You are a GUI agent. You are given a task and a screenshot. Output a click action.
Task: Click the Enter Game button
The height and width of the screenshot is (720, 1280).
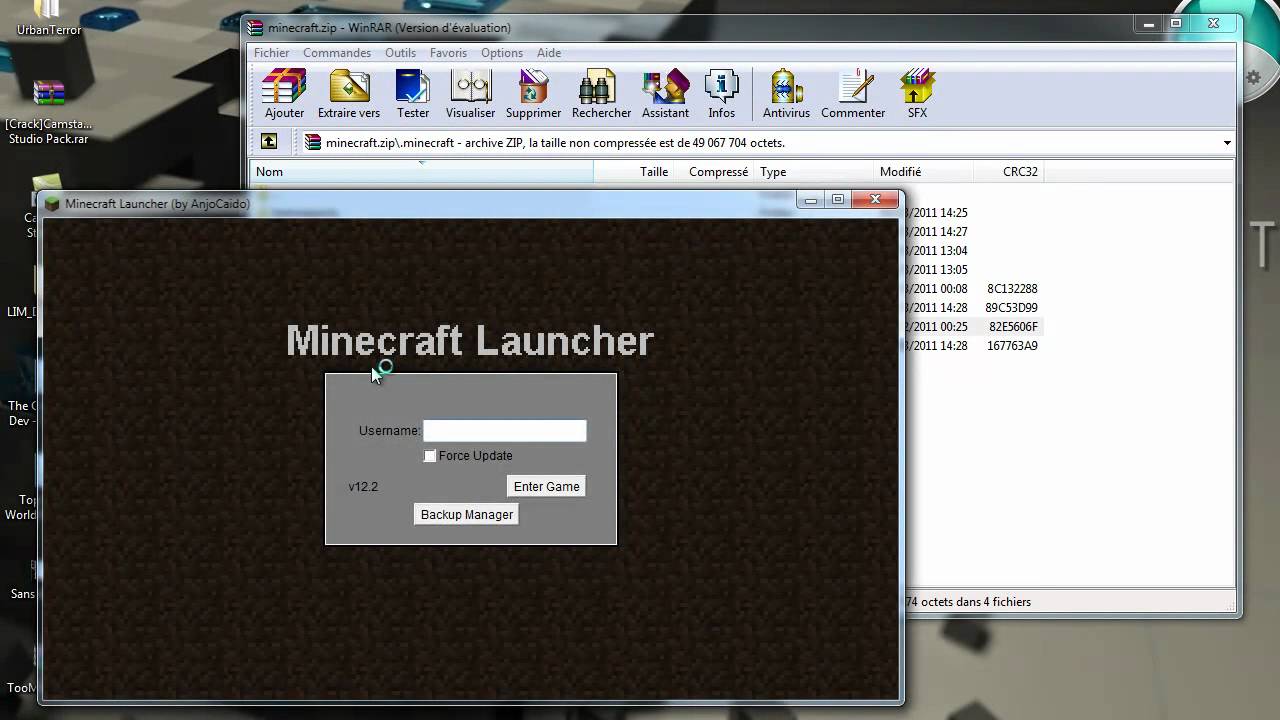click(546, 486)
